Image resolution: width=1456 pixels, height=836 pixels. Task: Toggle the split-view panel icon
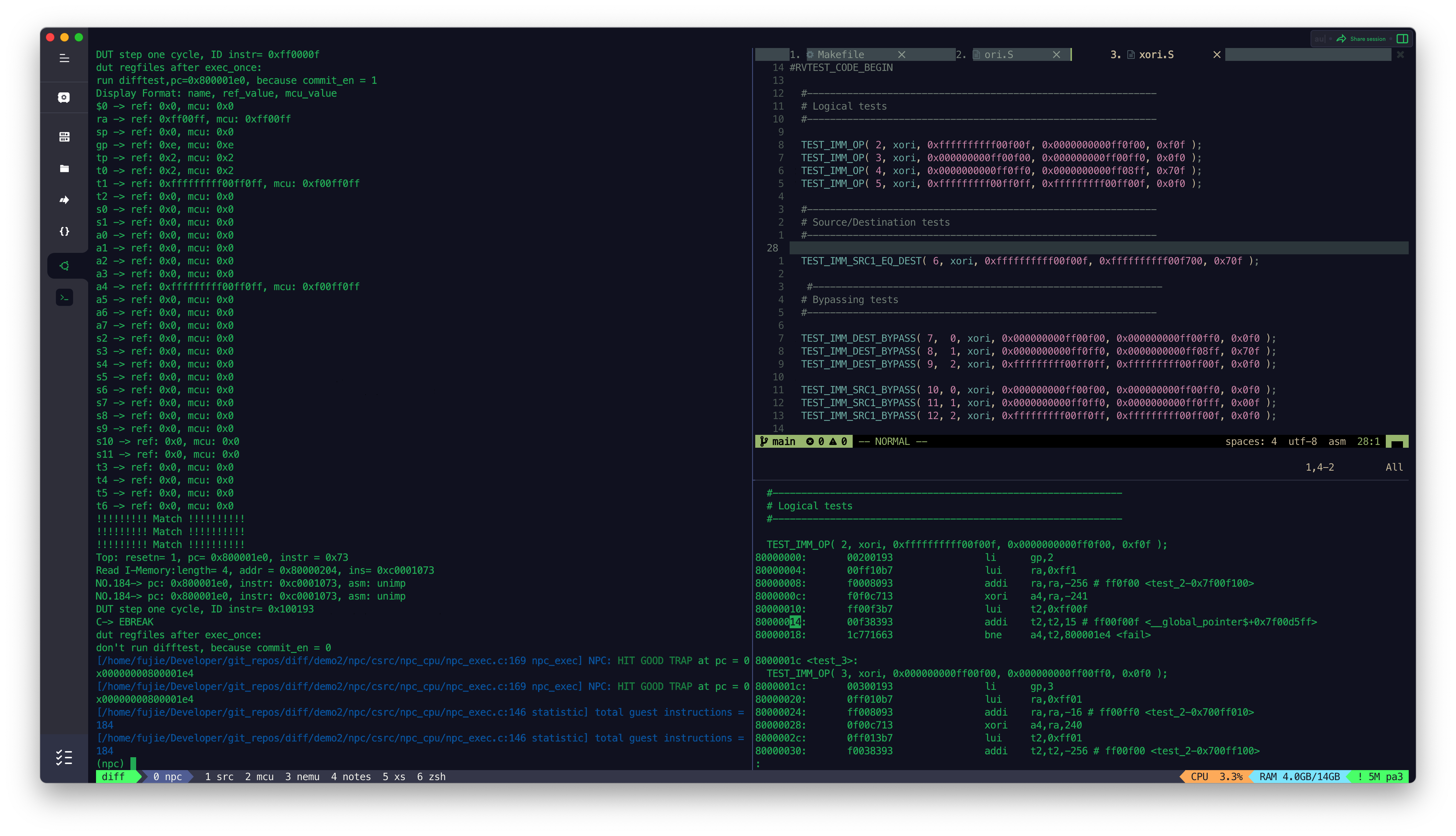(1402, 39)
